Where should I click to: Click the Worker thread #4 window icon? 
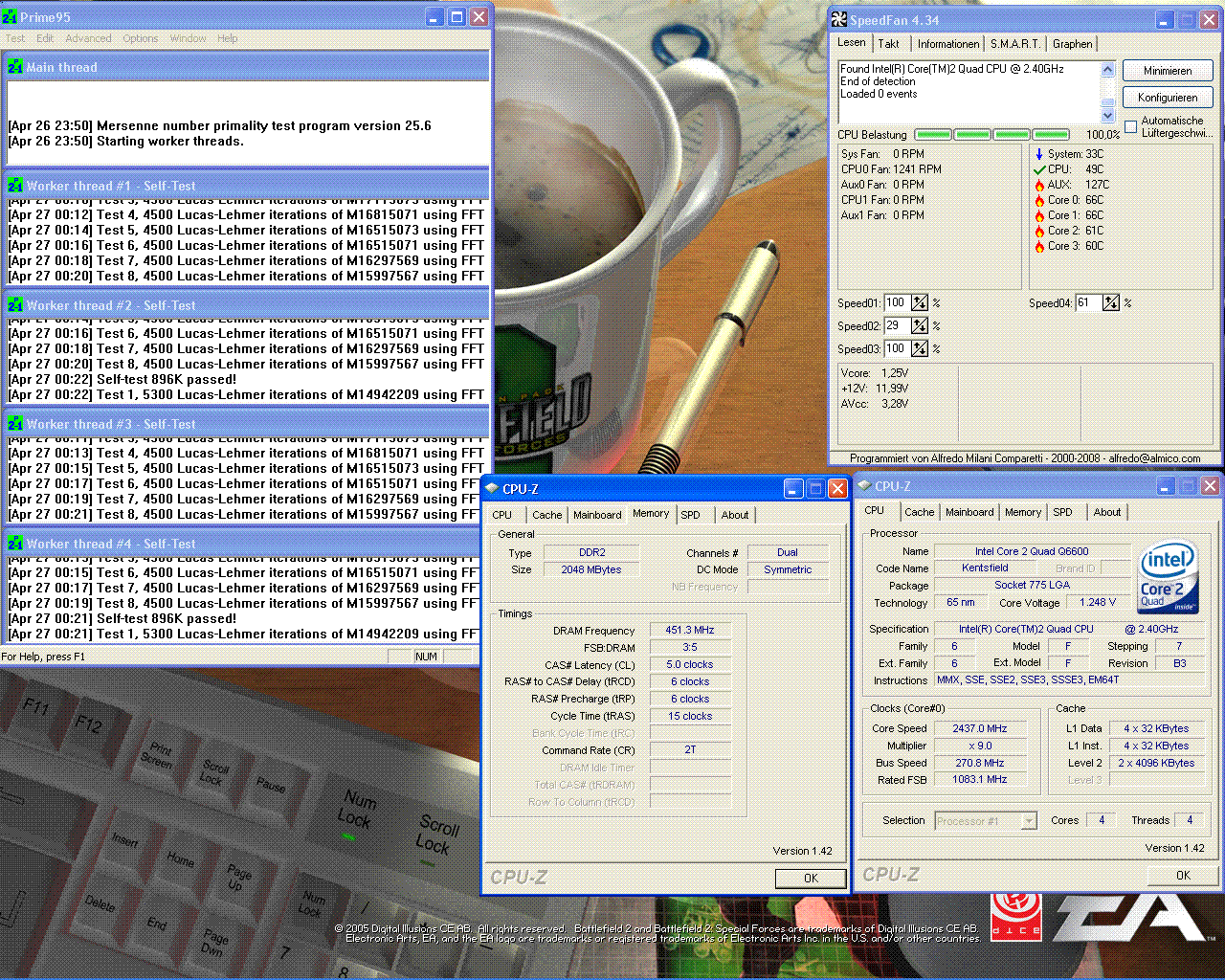pyautogui.click(x=15, y=544)
